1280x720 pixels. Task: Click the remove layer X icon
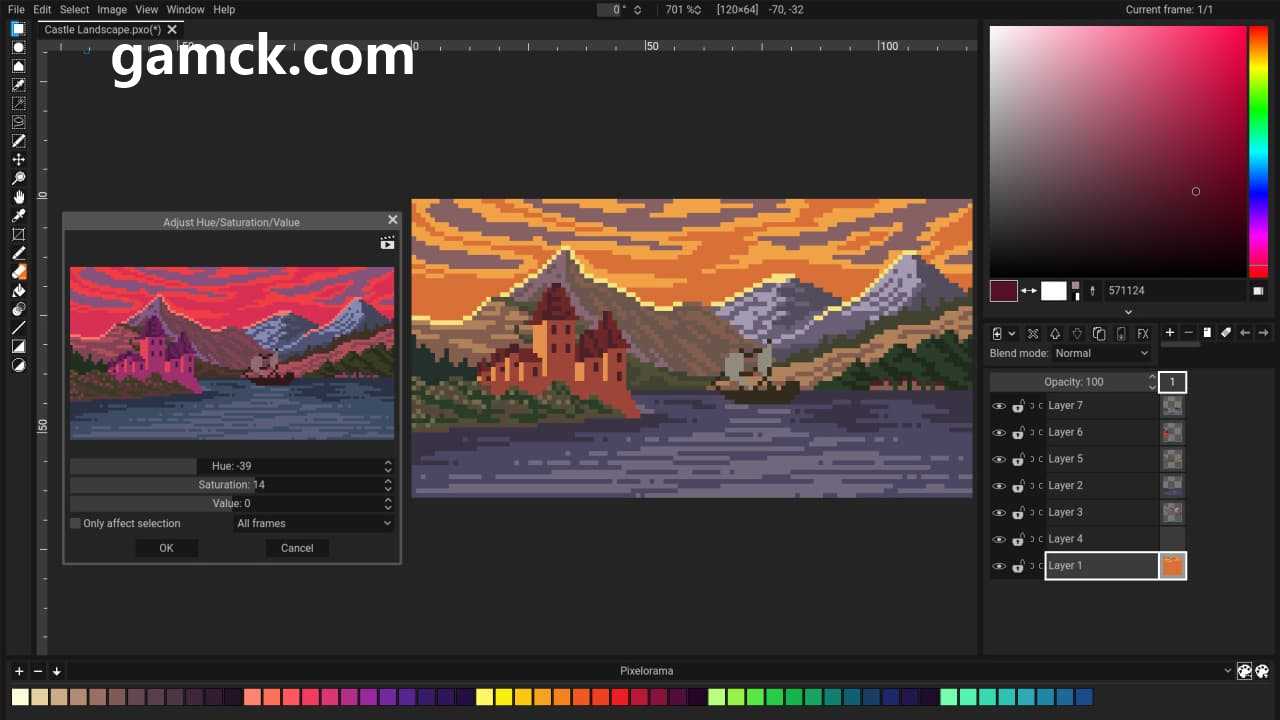click(x=1033, y=334)
